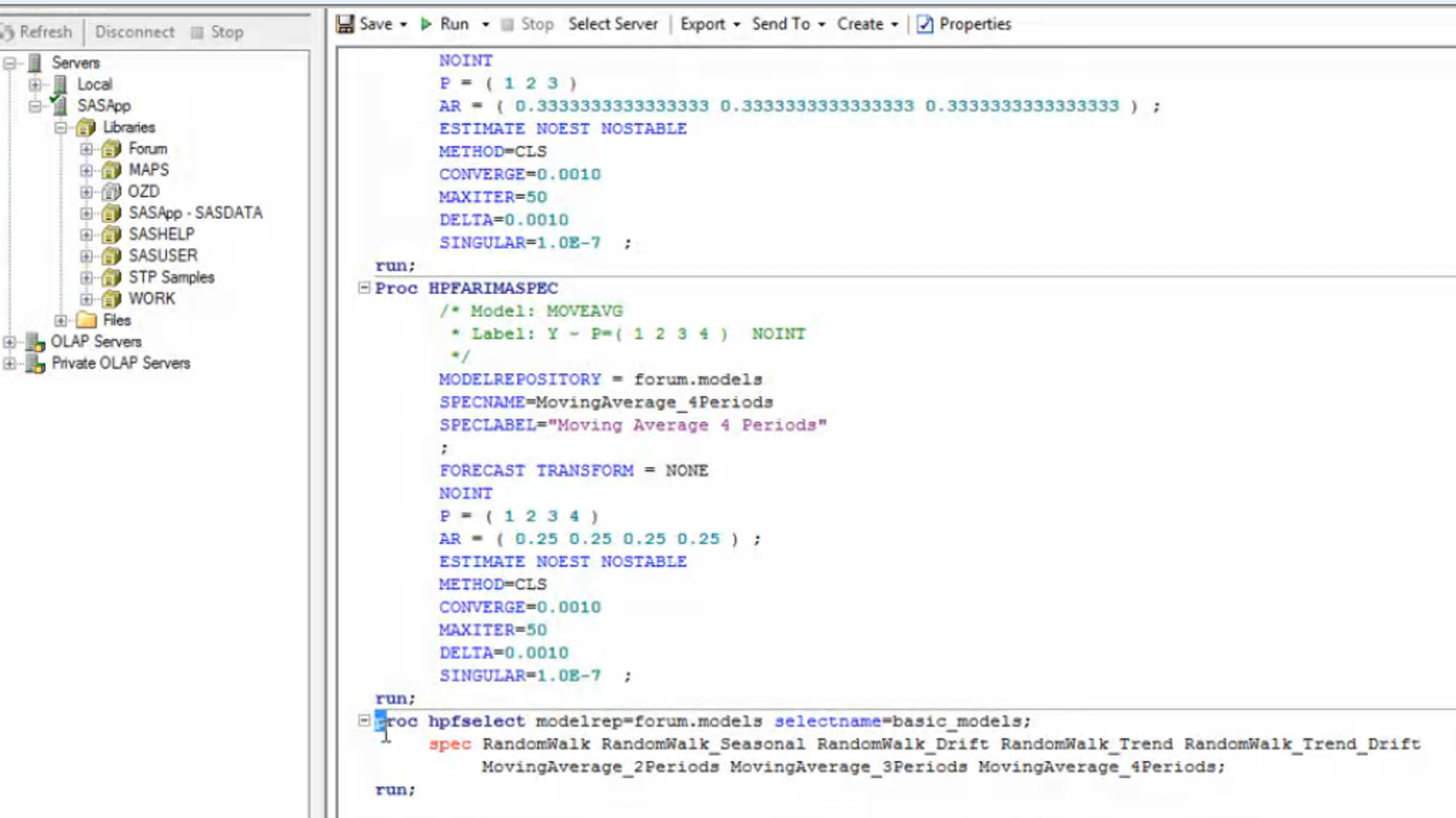The width and height of the screenshot is (1456, 818).
Task: Open the Create dropdown menu
Action: pos(867,25)
